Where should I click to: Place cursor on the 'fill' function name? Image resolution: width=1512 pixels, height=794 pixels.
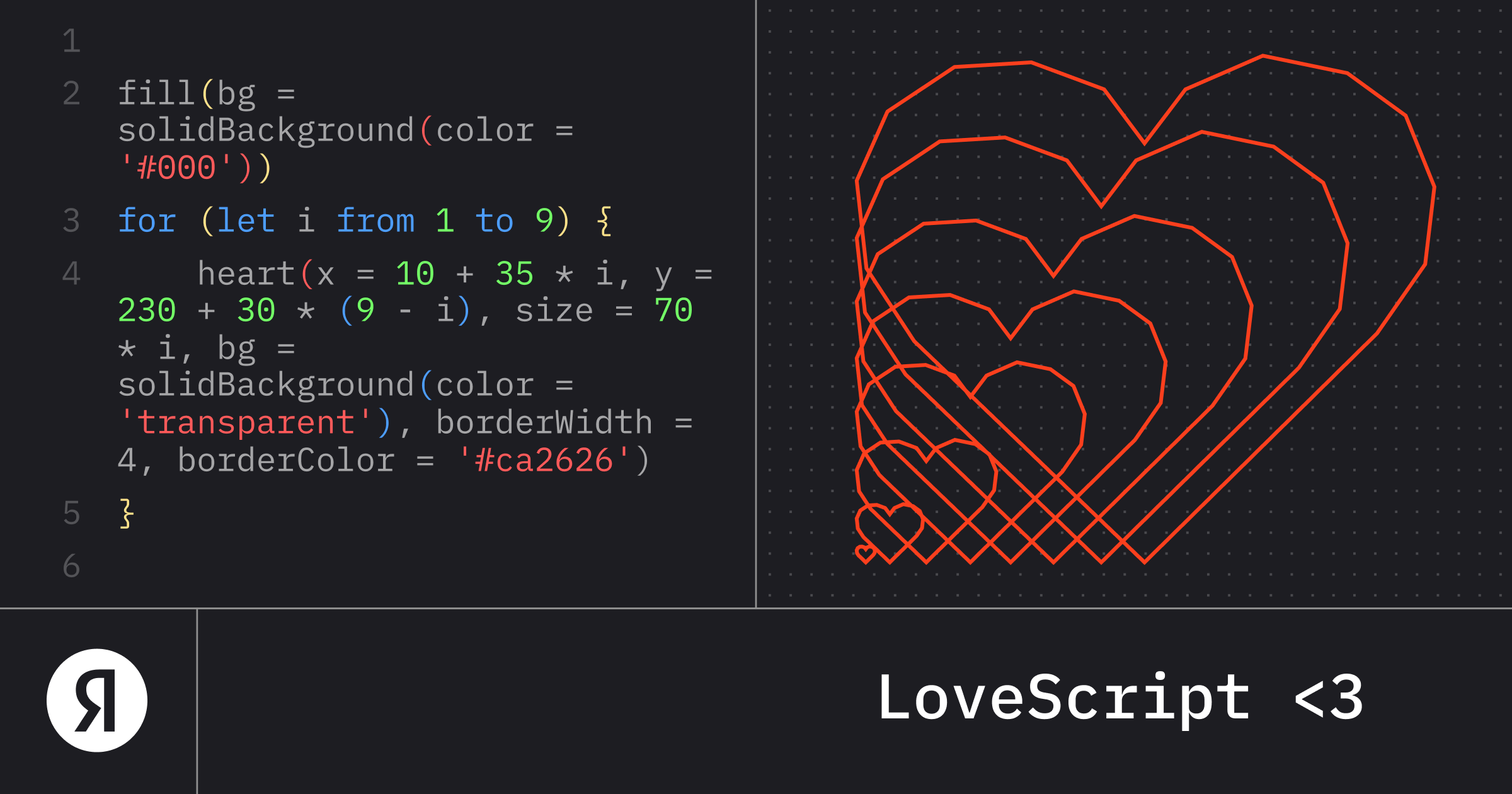click(156, 93)
